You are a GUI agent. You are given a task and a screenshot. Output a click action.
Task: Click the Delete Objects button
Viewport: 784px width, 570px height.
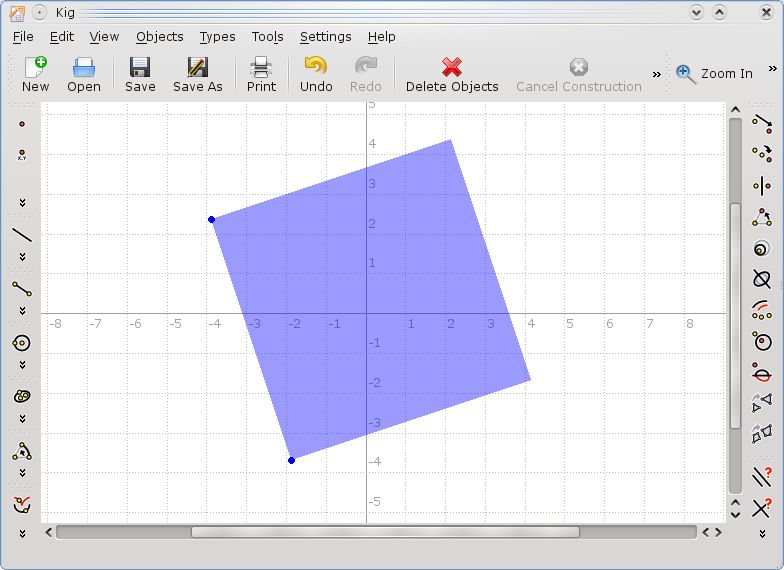click(x=452, y=74)
